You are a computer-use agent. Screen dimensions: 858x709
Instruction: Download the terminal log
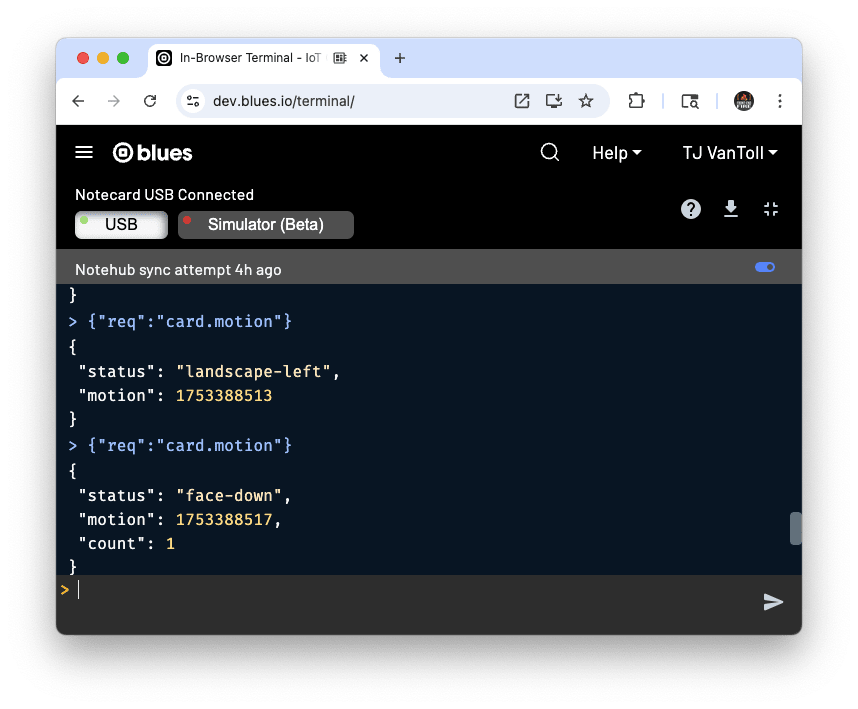click(x=731, y=209)
